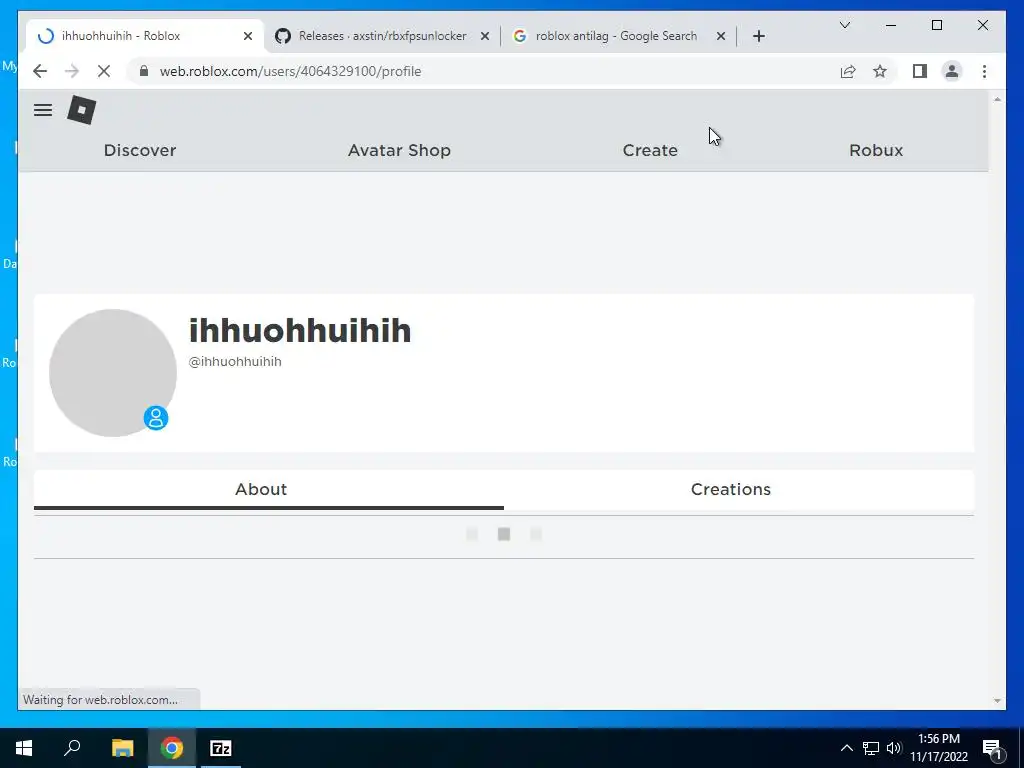Click the page scrollbar down arrow
Screen dimensions: 1024x768
pos(997,701)
